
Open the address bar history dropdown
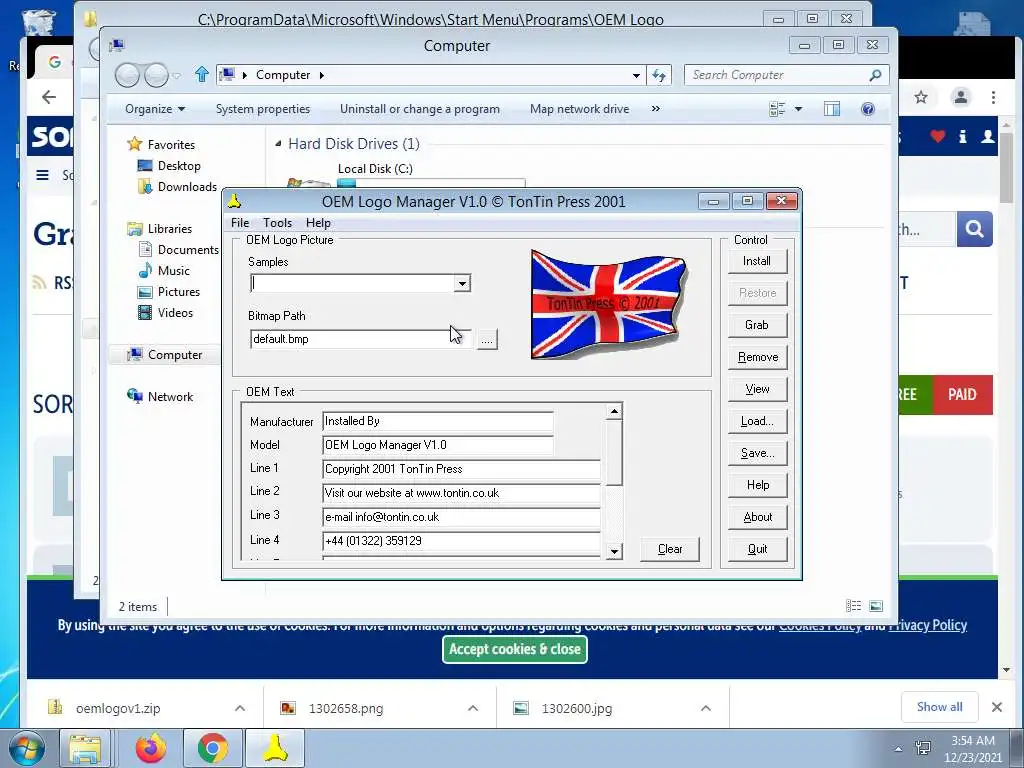636,75
